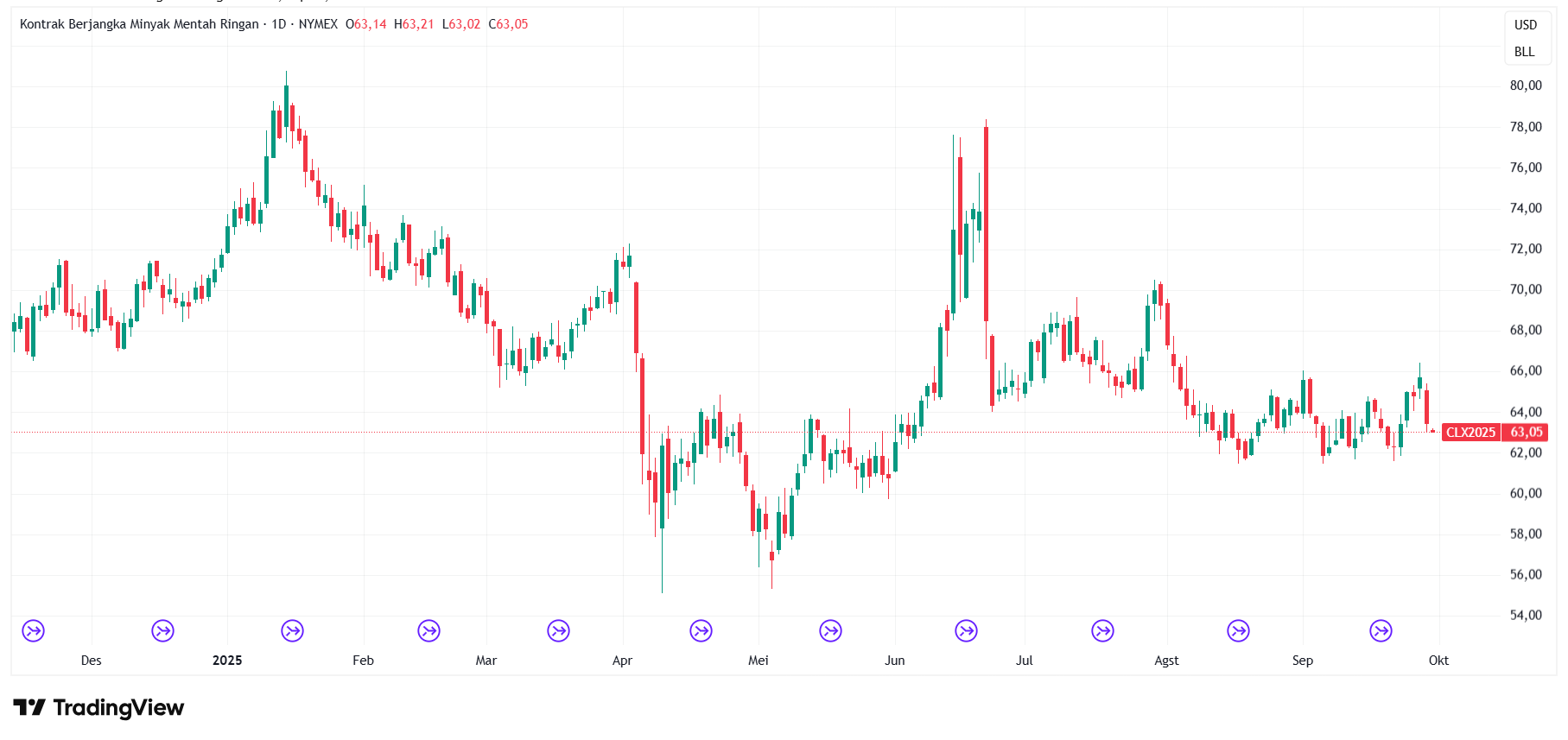Screen dimensions: 1568x740
Task: Click the '54,00' price axis label
Action: 1526,615
